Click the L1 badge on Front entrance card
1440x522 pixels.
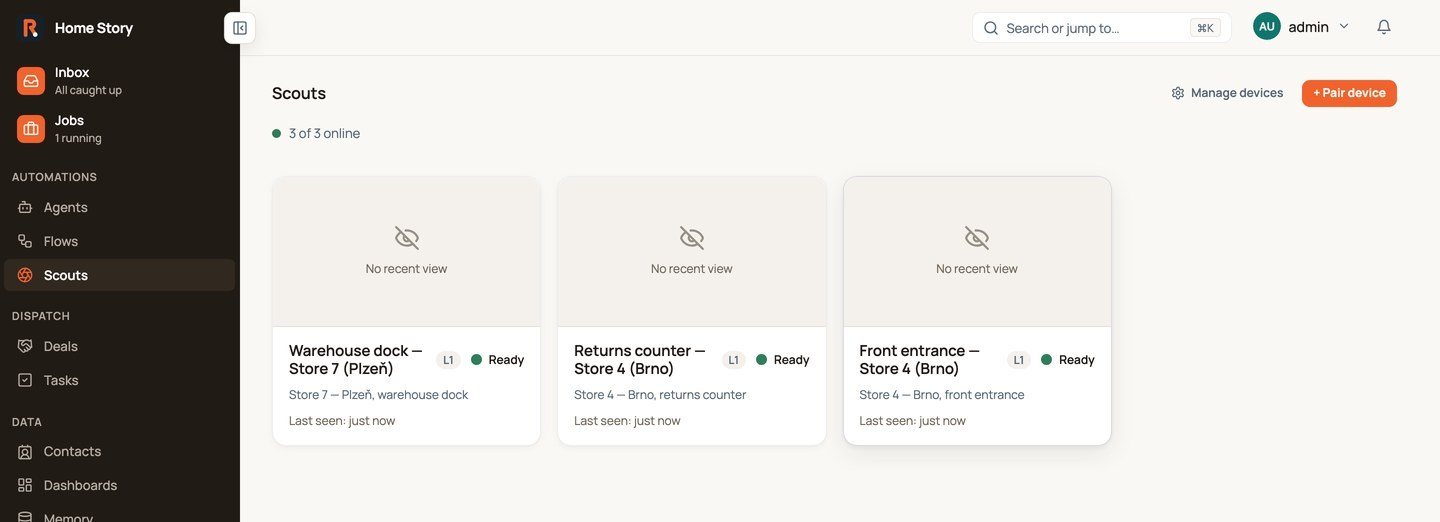click(1019, 360)
